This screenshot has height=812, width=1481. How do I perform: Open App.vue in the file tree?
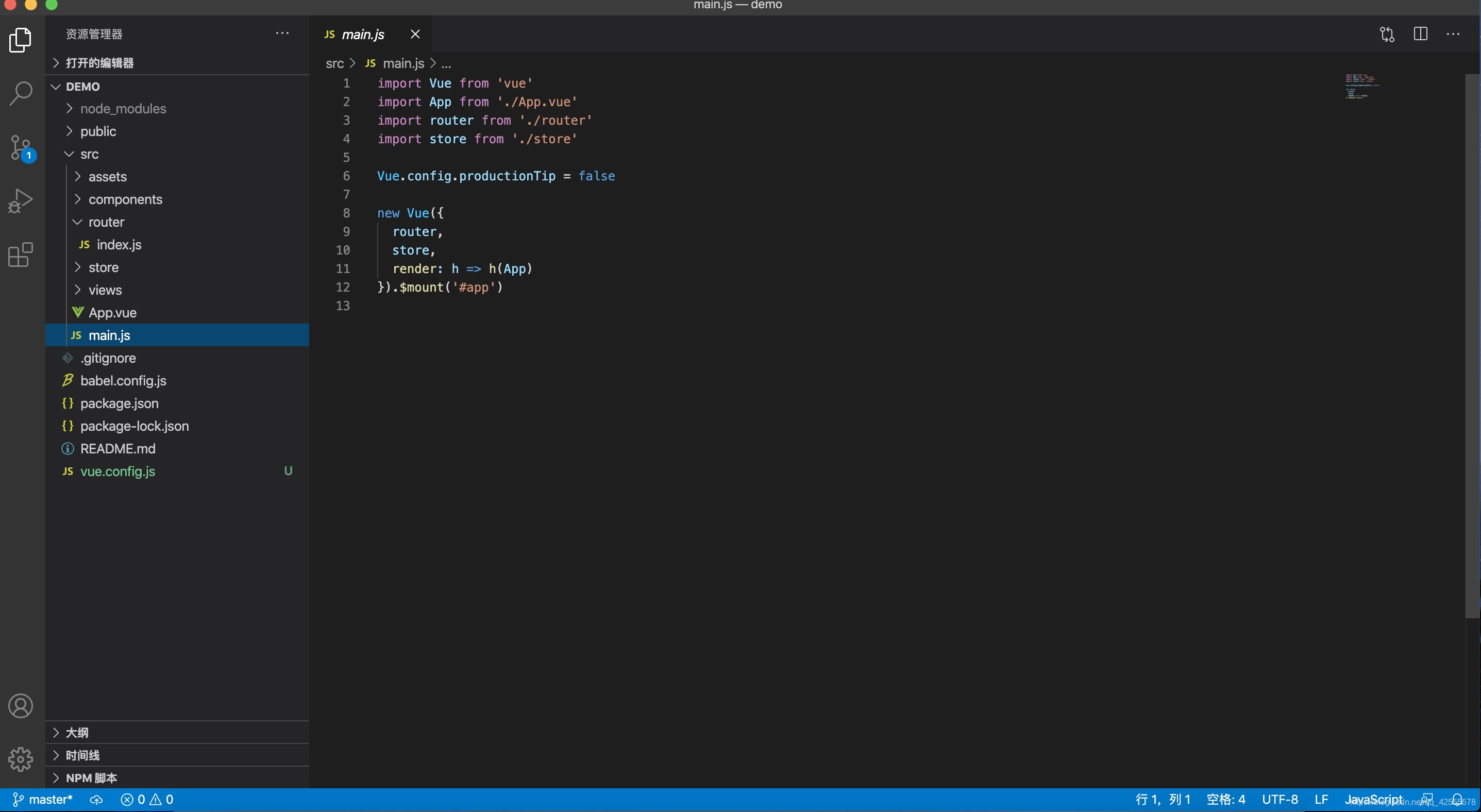(177, 312)
